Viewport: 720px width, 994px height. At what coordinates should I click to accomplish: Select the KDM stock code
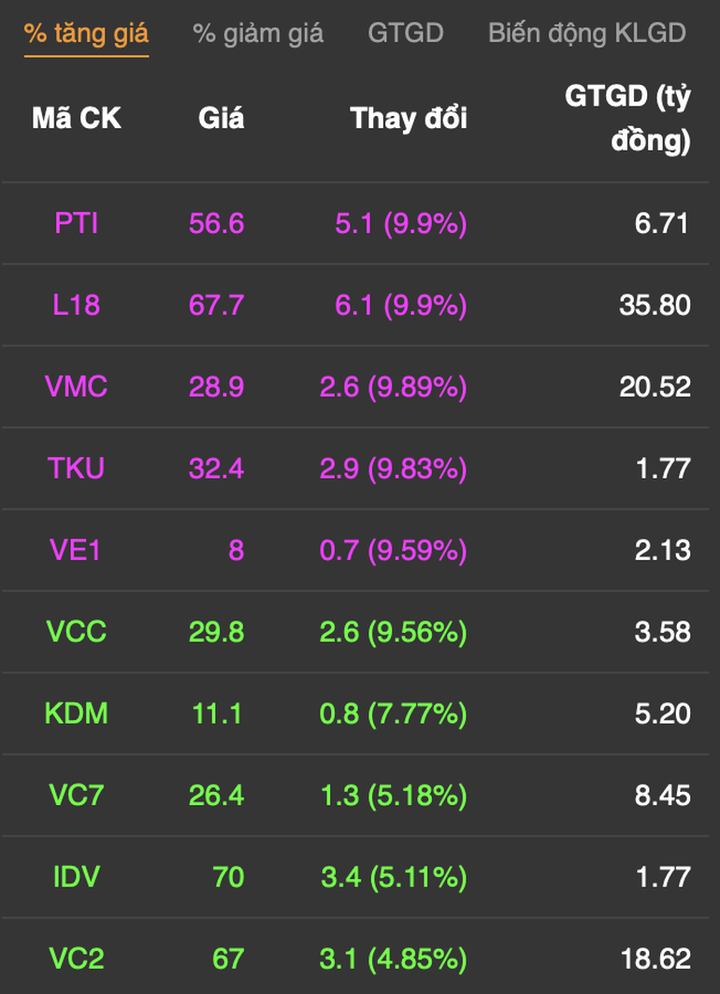(76, 714)
